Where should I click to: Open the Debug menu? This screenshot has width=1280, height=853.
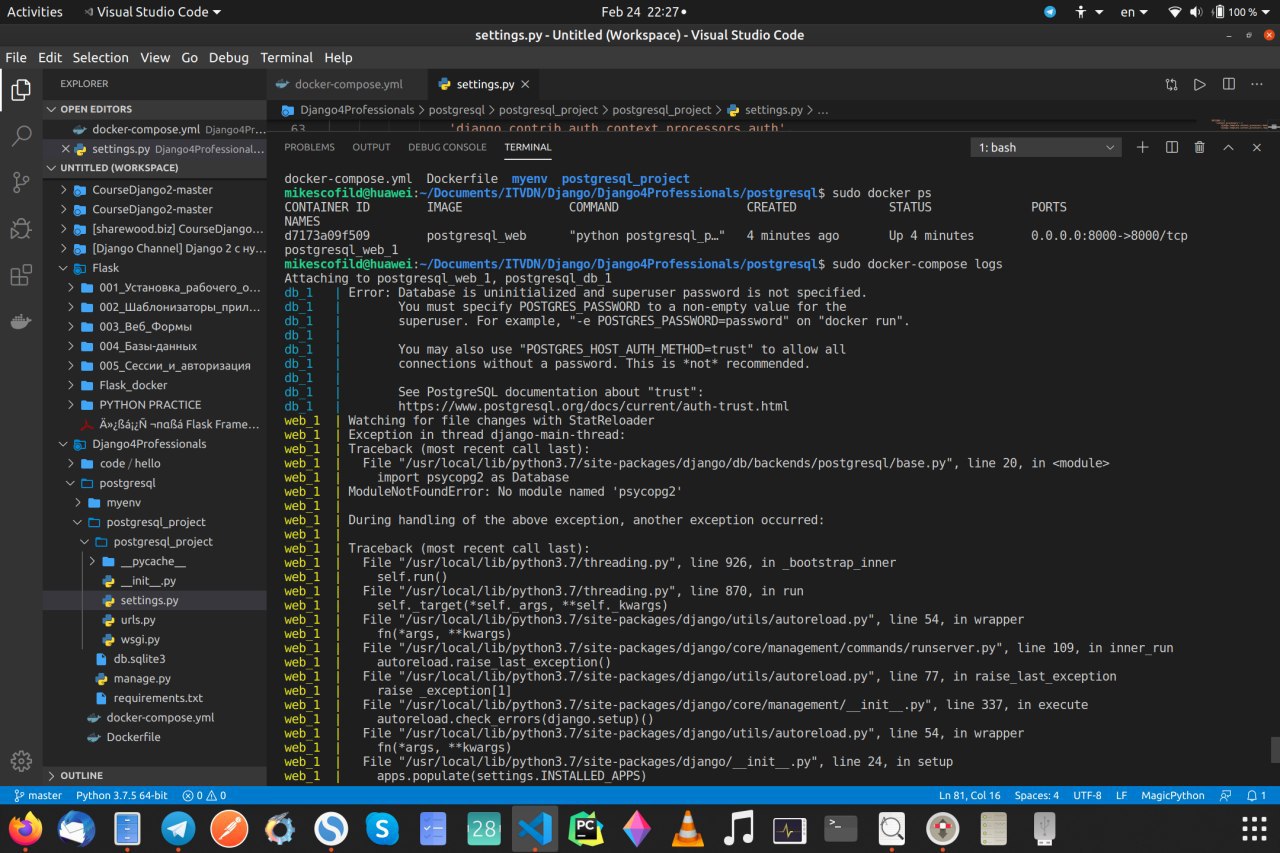pos(229,57)
